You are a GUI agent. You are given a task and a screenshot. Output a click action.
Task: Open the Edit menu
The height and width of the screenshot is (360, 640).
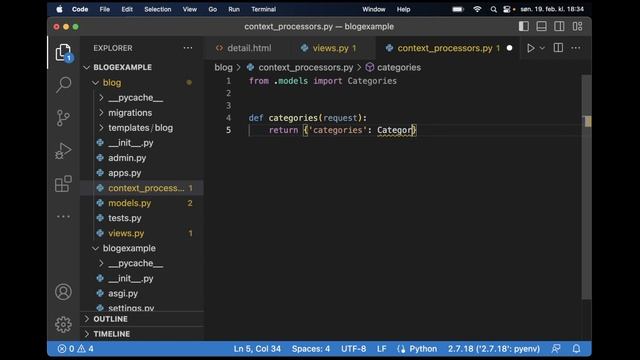pyautogui.click(x=127, y=9)
